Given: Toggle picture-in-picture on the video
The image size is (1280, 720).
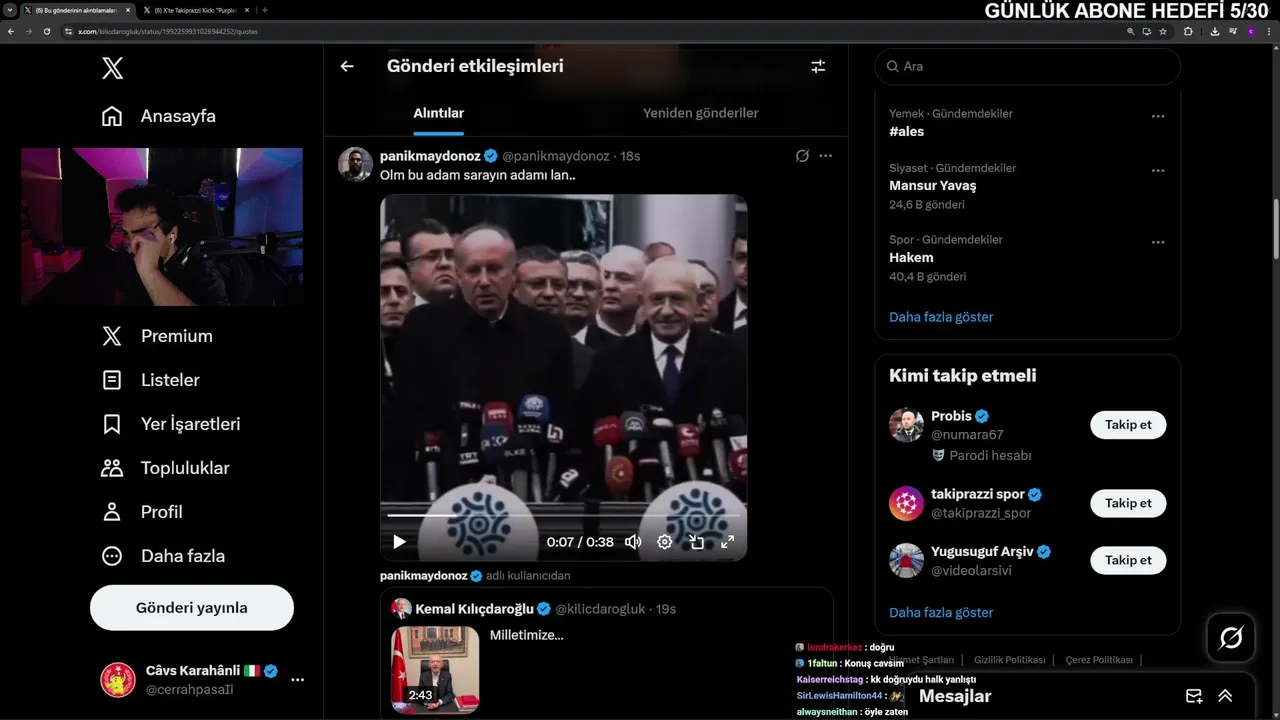Looking at the screenshot, I should pos(697,542).
